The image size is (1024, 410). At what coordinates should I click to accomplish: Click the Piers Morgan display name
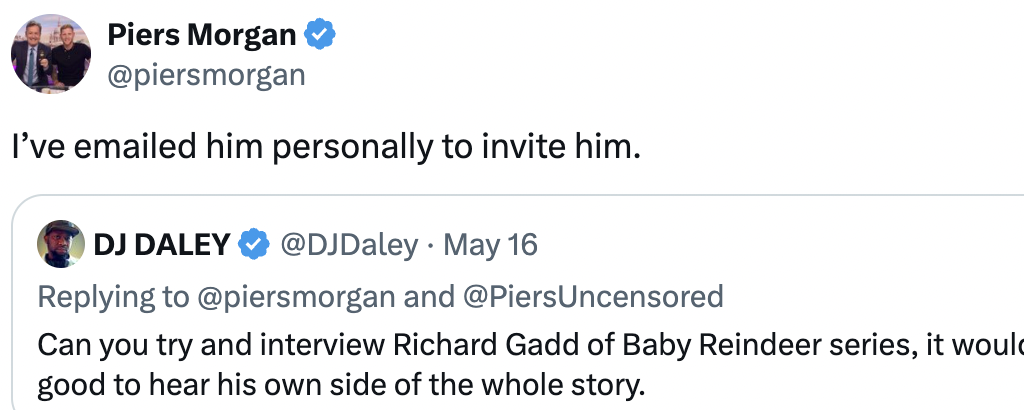[x=201, y=36]
